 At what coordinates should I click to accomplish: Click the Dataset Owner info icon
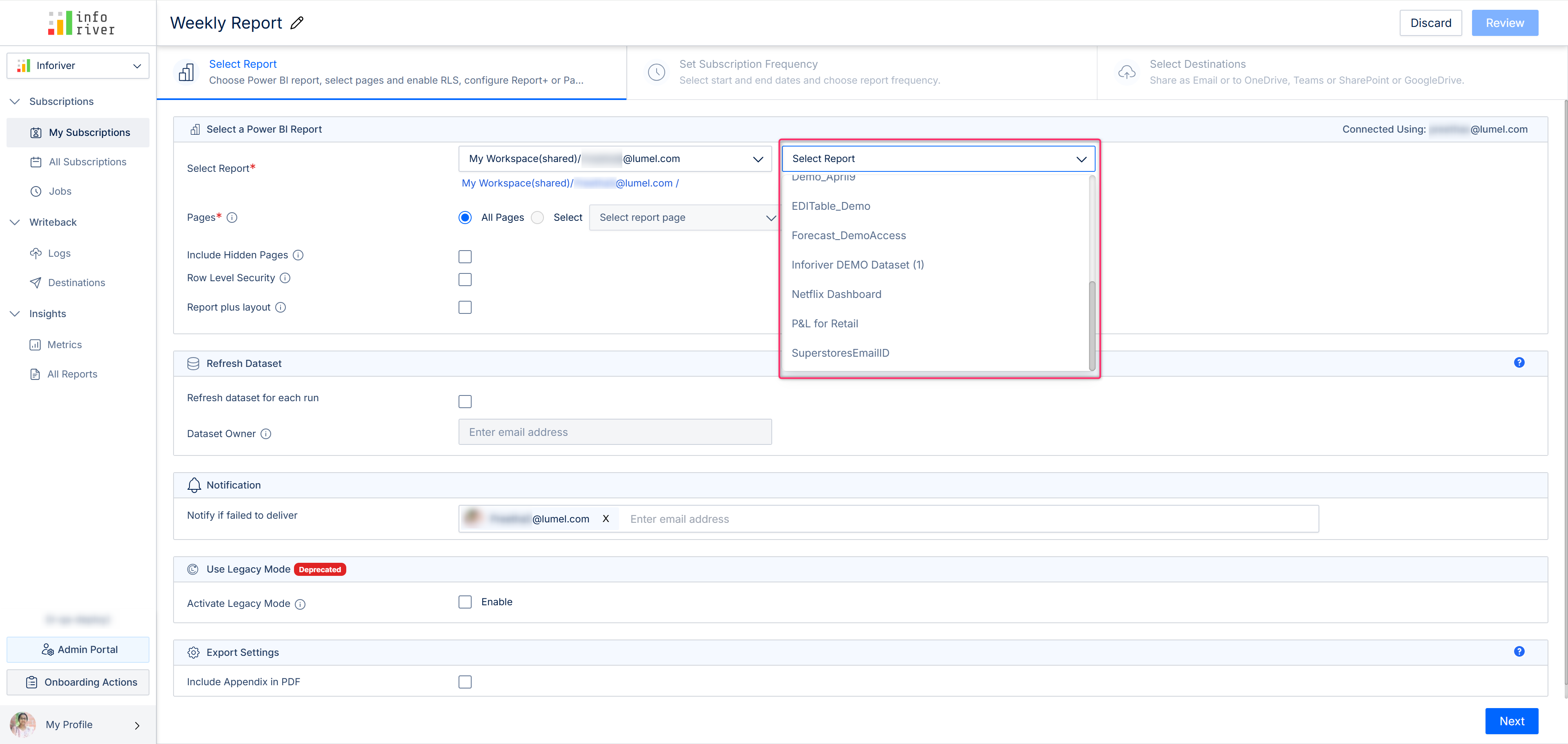pyautogui.click(x=266, y=434)
